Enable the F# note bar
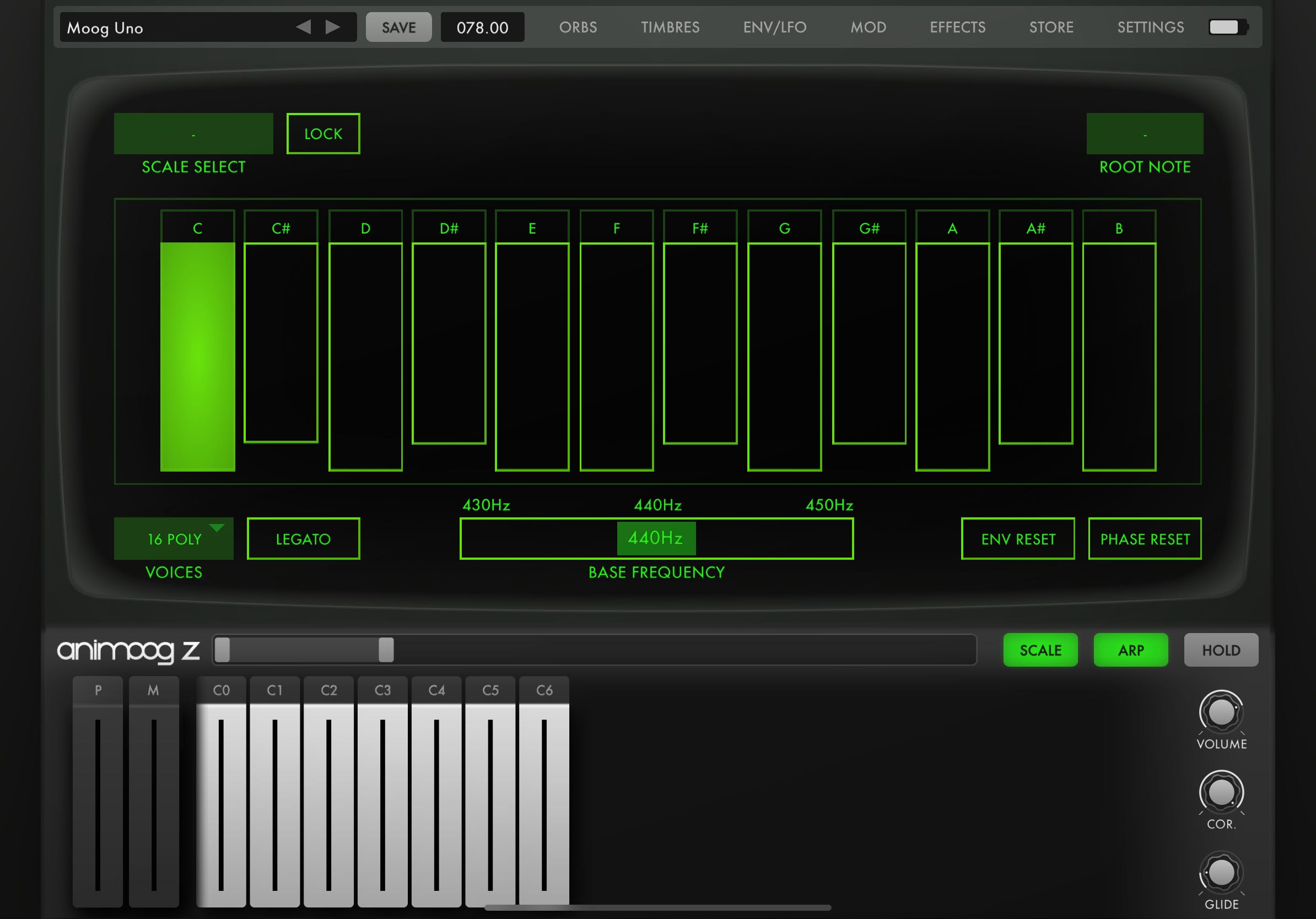 (x=700, y=343)
